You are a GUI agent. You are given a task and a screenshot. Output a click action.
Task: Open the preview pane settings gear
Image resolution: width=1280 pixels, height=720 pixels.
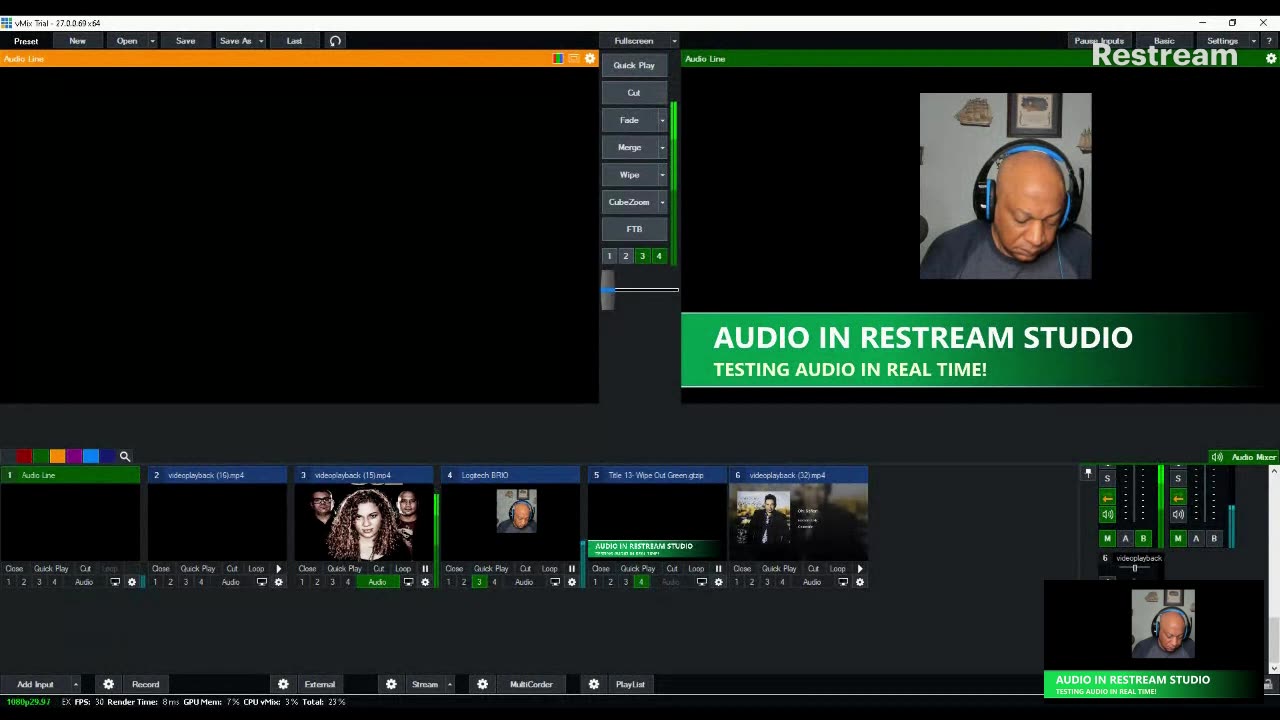[590, 59]
